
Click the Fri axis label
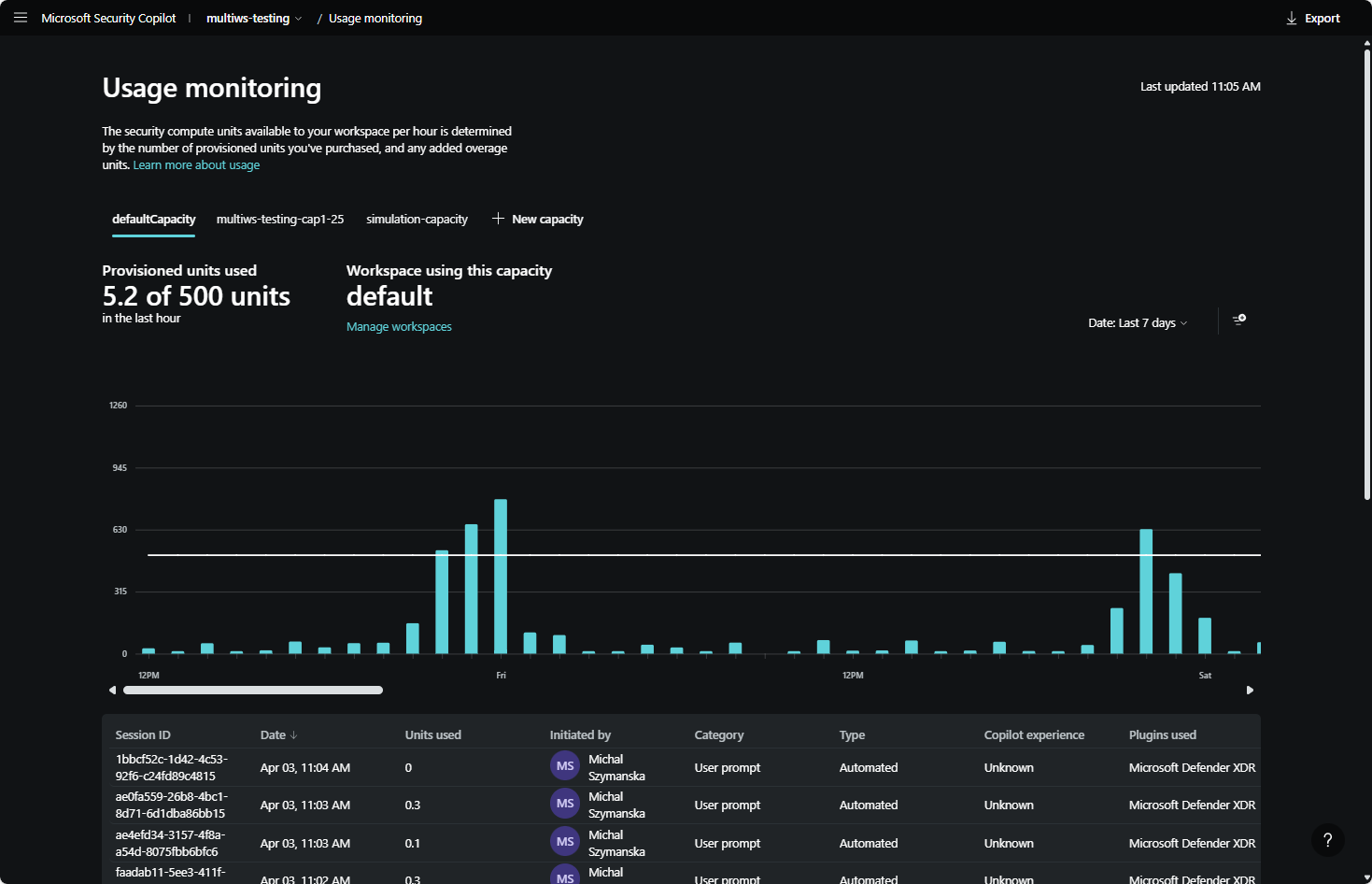[x=501, y=675]
